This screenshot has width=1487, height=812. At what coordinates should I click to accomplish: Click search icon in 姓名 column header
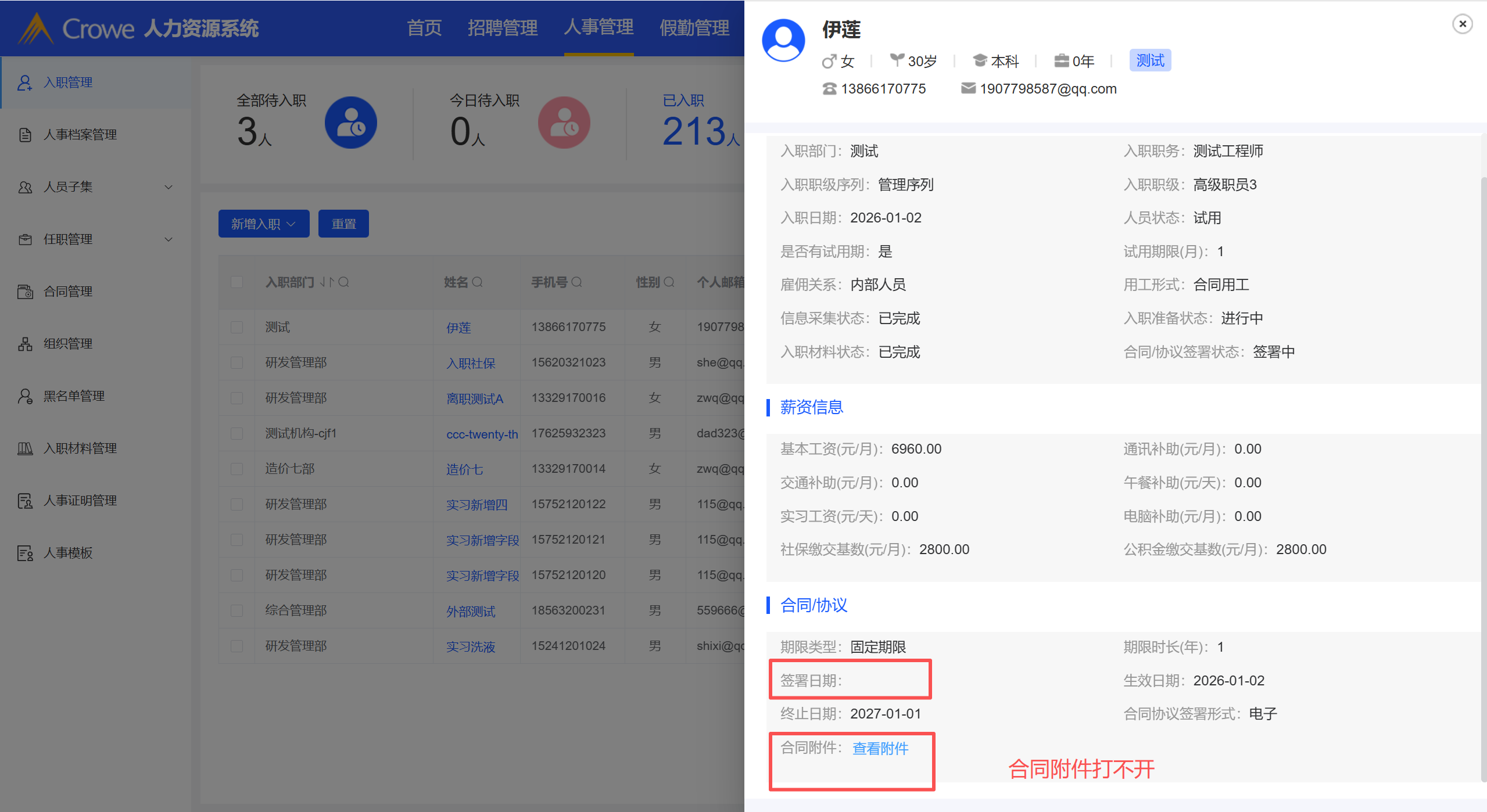coord(477,282)
